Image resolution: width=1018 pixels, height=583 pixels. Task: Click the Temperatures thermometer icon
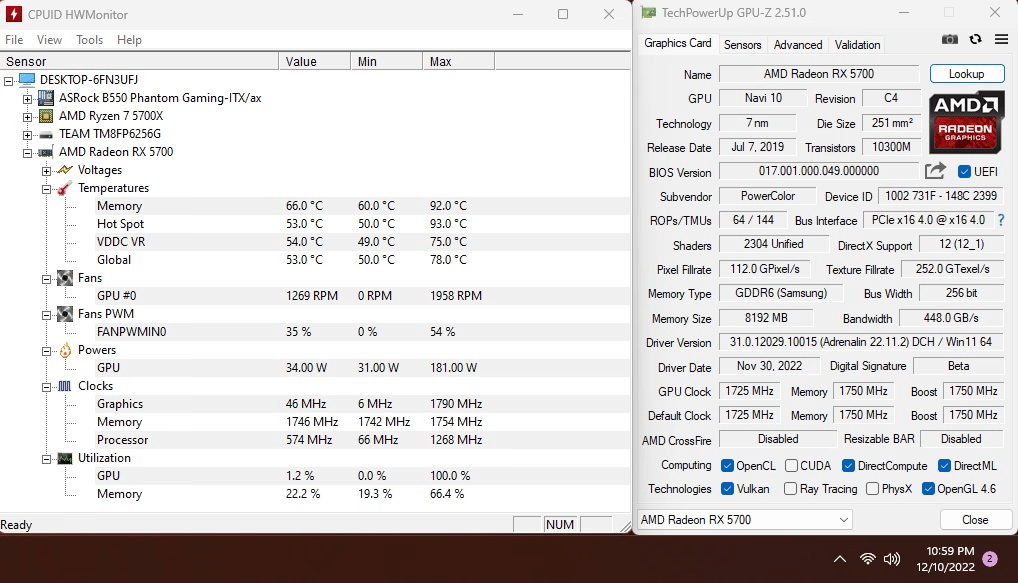pyautogui.click(x=65, y=188)
